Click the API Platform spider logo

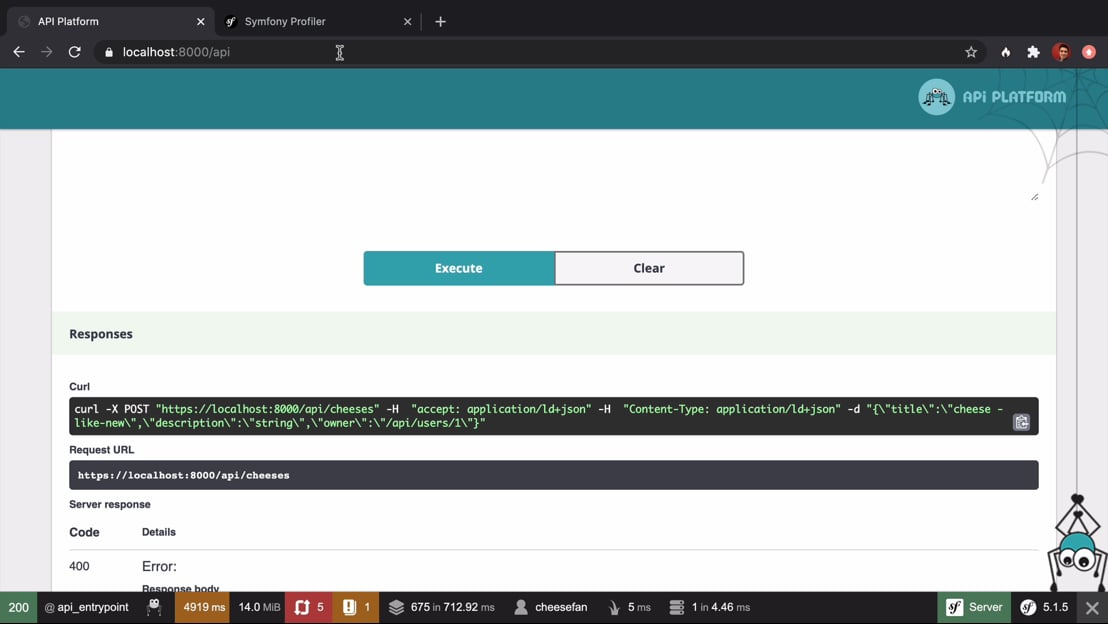[936, 97]
